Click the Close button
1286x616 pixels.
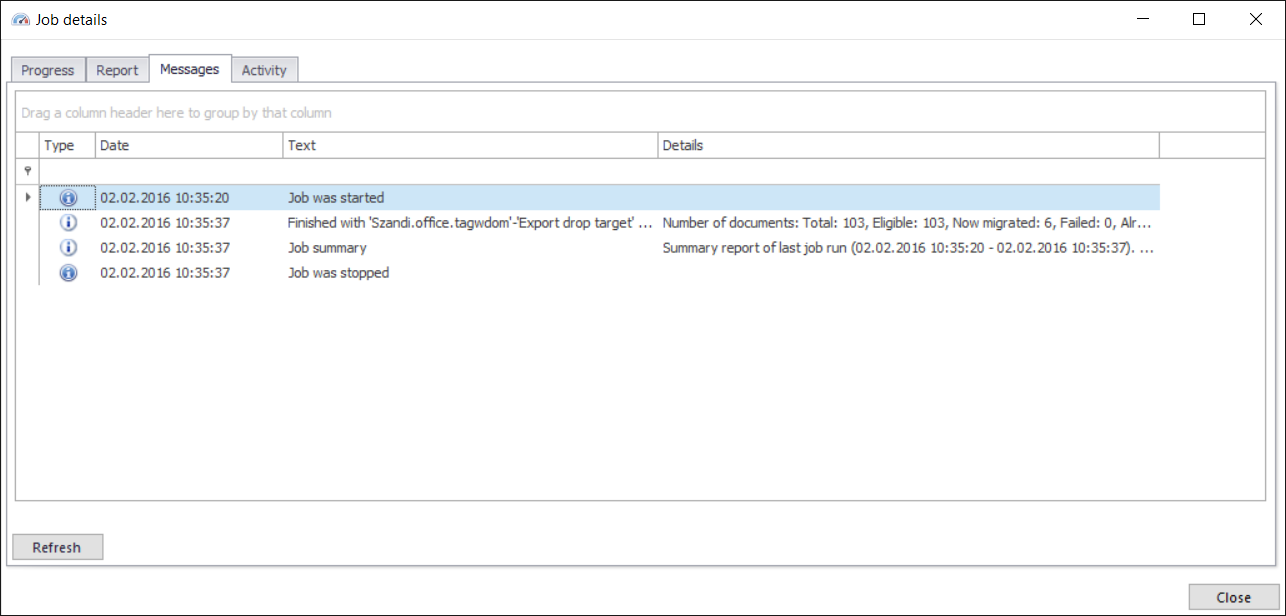(1232, 597)
